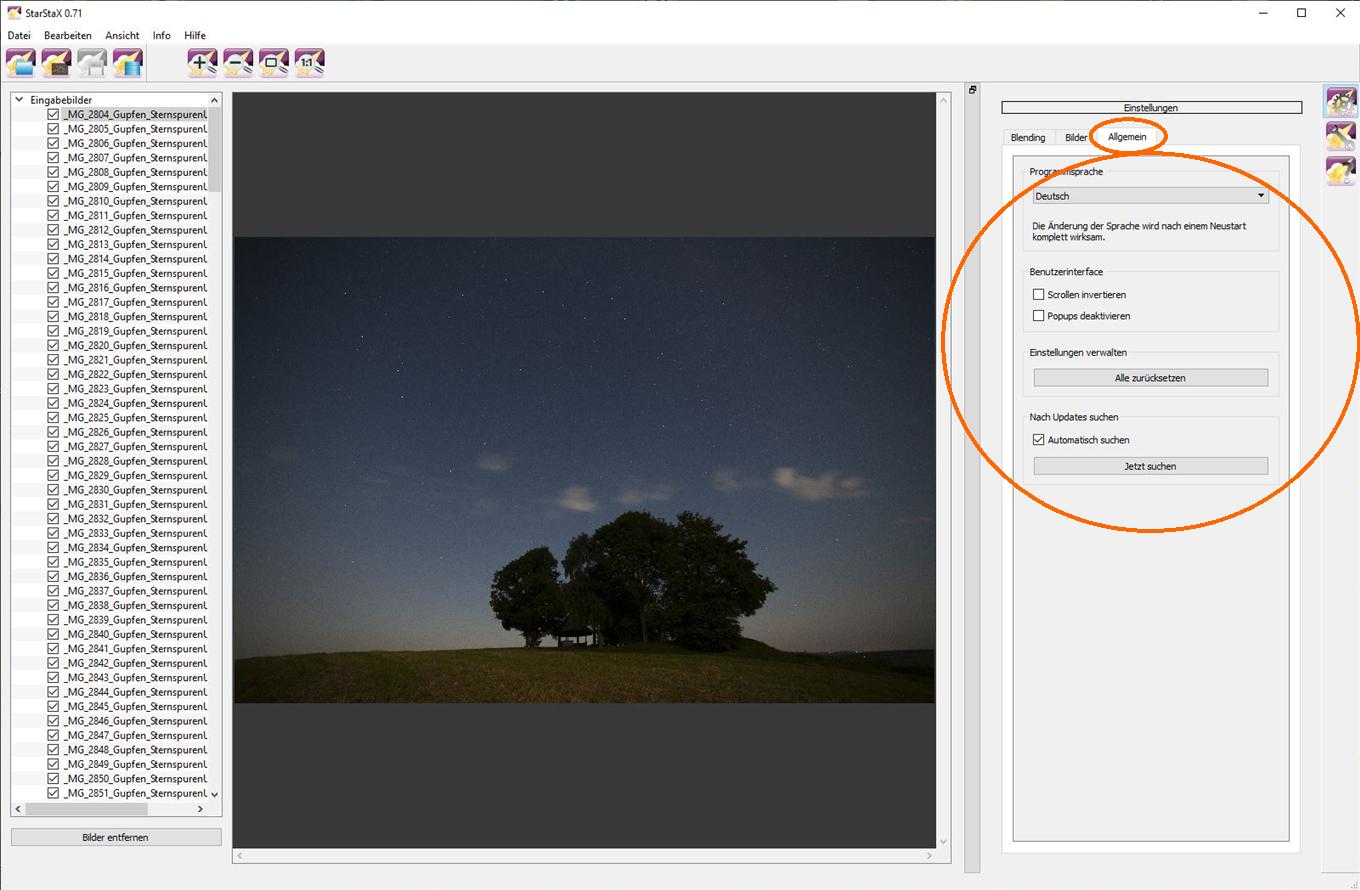Viewport: 1360px width, 890px height.
Task: Collapse the Eingabebilder tree node
Action: coord(19,100)
